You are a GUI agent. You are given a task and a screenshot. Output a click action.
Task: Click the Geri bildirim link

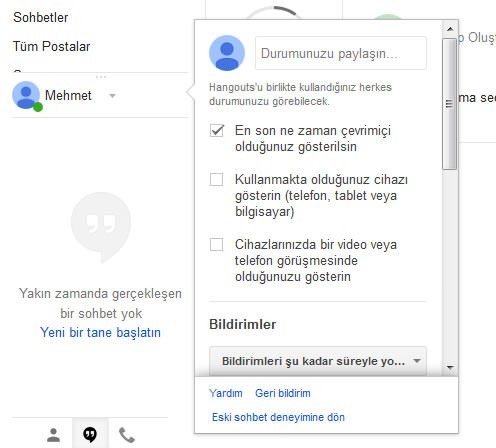tap(283, 393)
